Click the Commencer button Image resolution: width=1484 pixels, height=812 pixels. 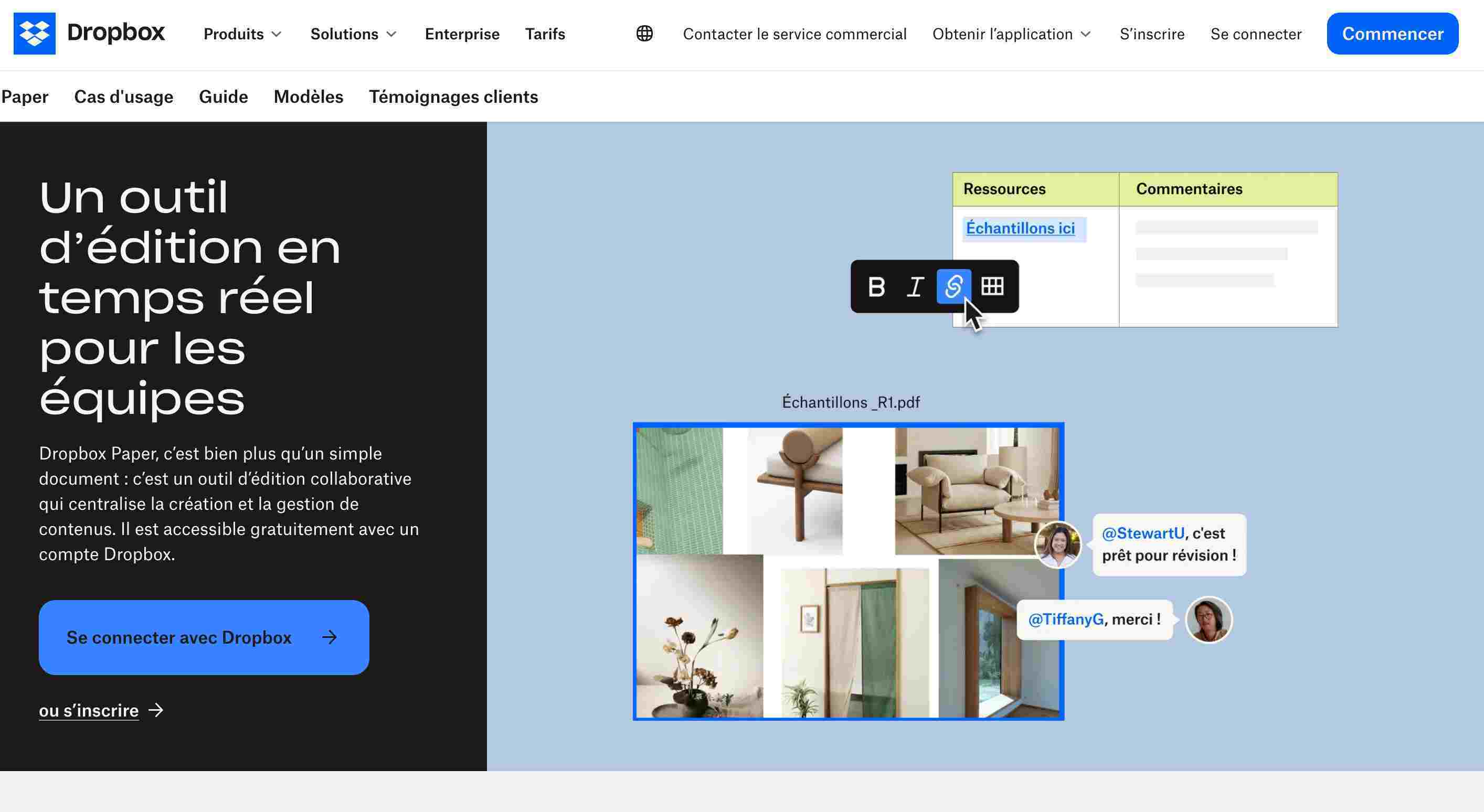[x=1392, y=34]
